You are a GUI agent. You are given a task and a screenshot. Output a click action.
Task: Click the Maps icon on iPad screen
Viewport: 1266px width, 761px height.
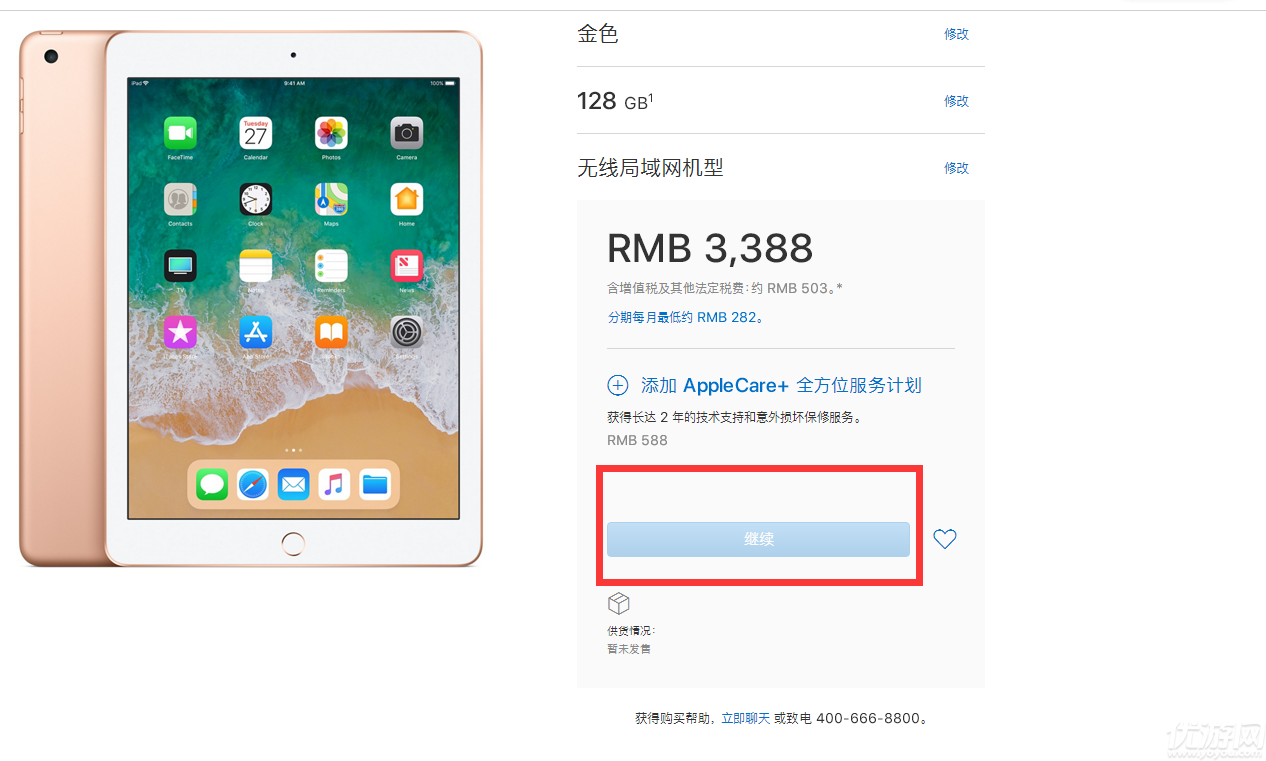(x=331, y=199)
